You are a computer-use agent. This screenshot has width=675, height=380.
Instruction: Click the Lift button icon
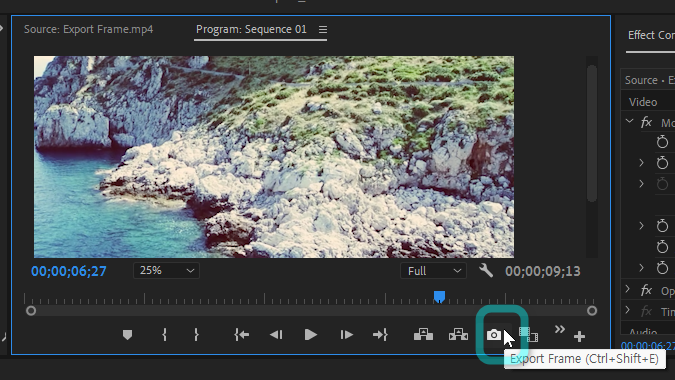coord(423,334)
